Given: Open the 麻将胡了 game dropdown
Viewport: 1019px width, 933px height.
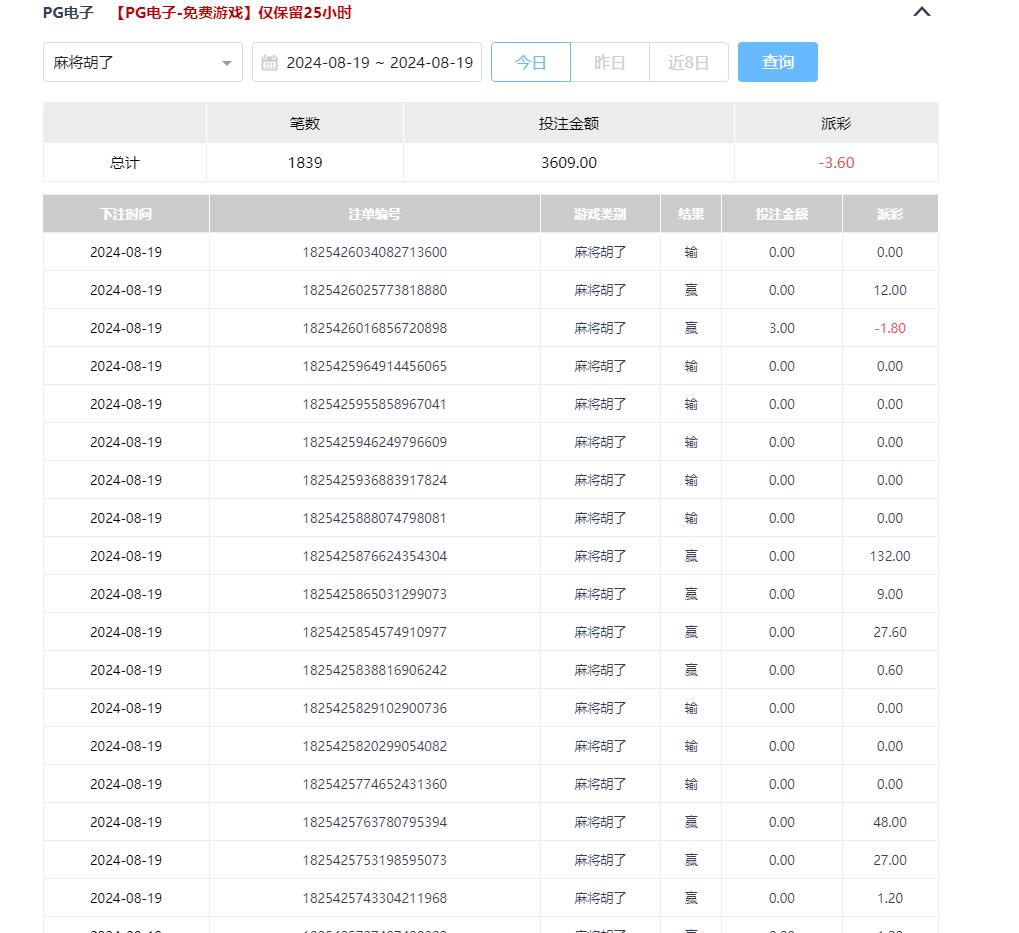Looking at the screenshot, I should (x=142, y=62).
